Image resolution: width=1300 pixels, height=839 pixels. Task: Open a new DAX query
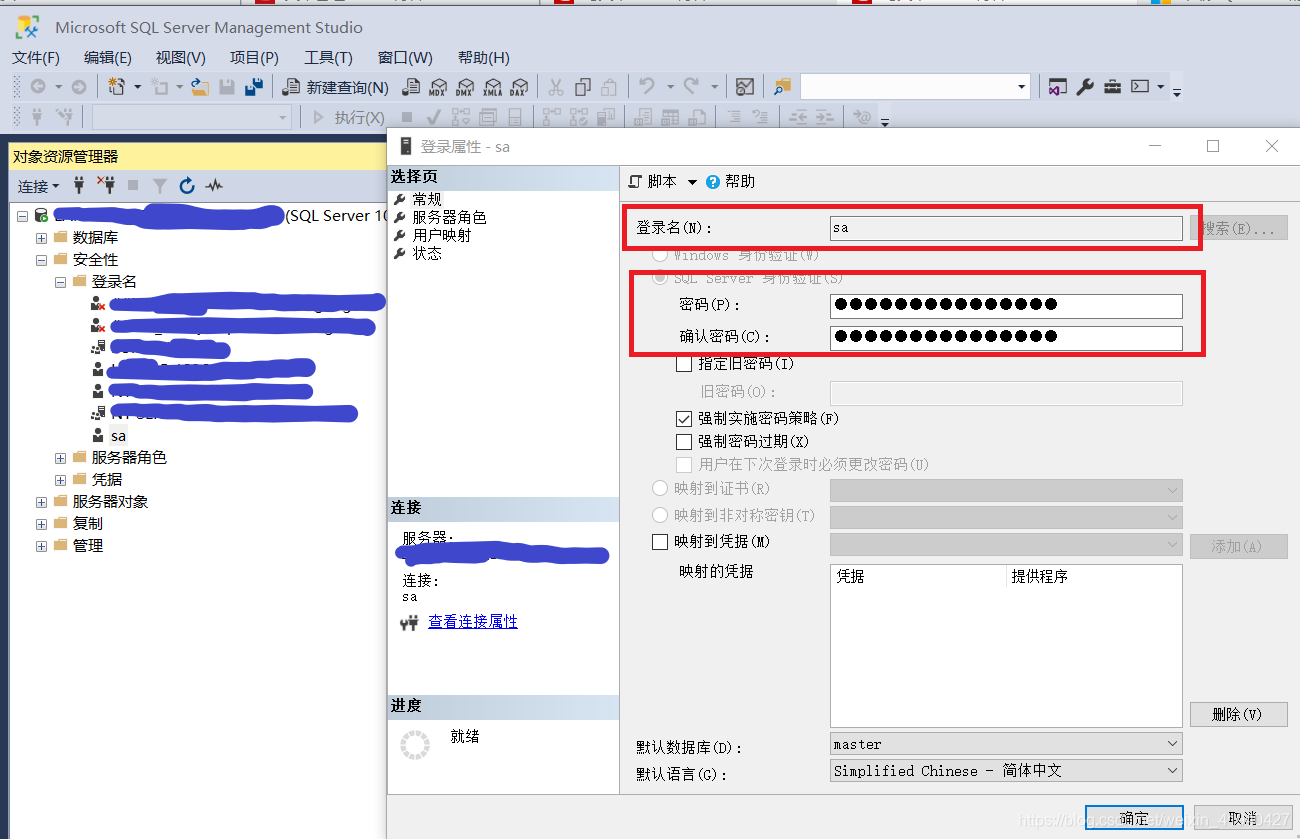[518, 87]
